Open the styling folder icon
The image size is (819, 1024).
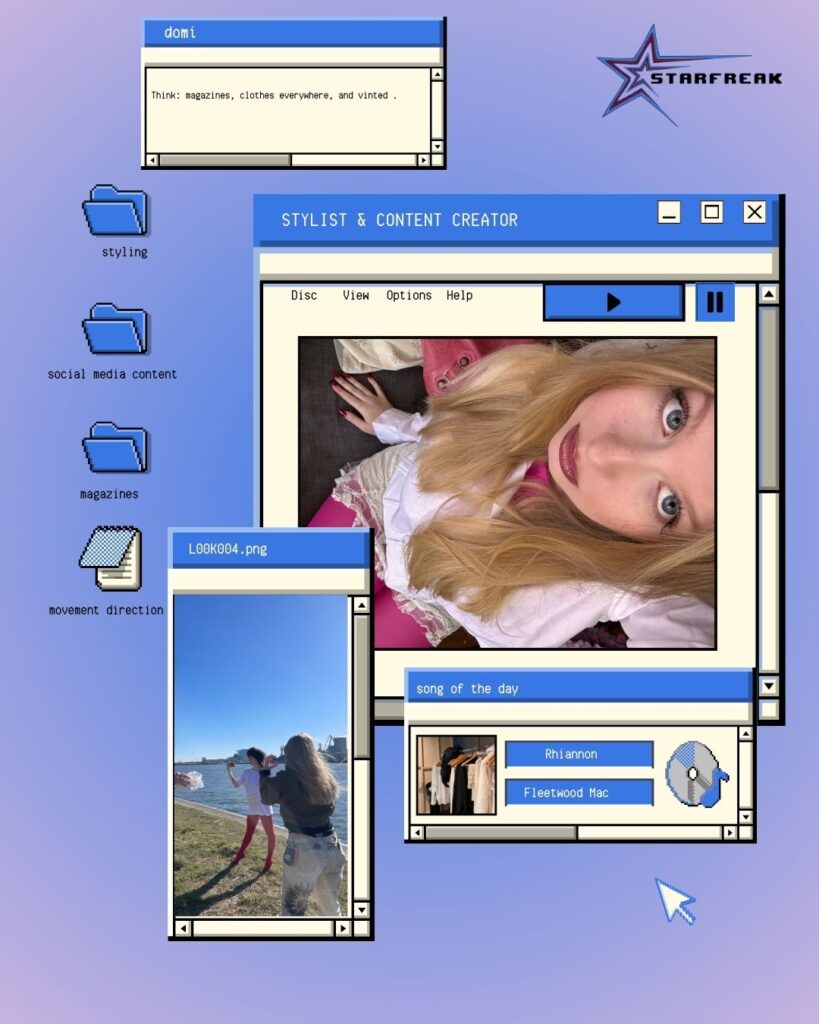[115, 211]
